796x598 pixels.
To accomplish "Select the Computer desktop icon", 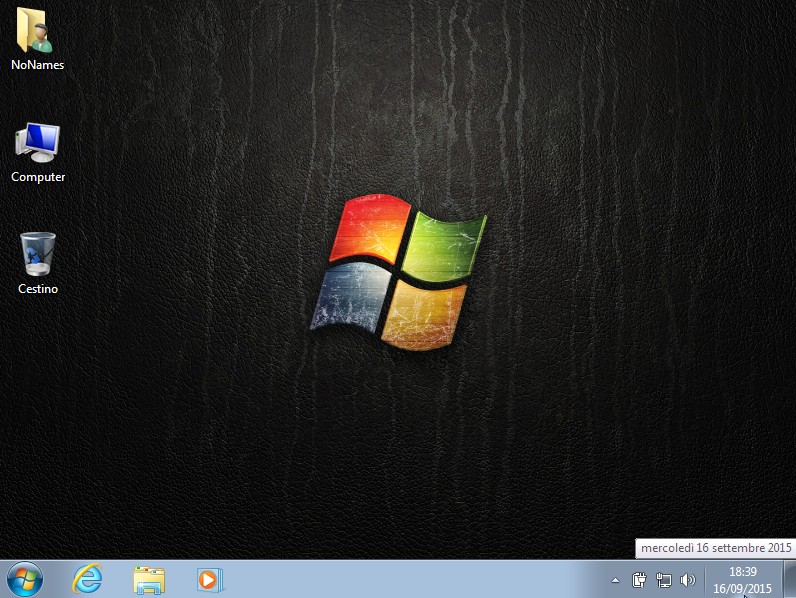I will 38,142.
